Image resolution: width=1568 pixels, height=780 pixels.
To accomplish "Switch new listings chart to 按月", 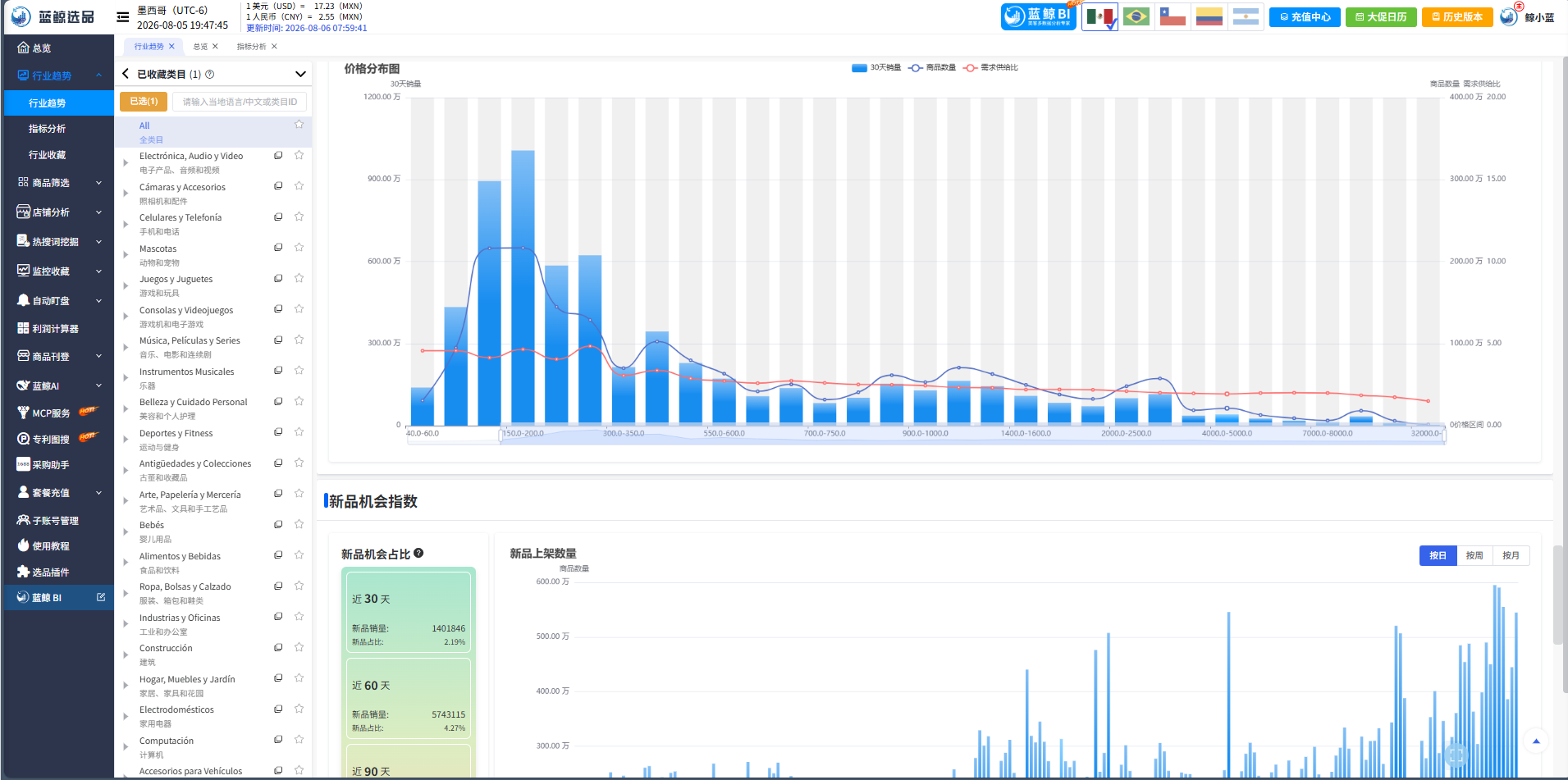I will pos(1511,555).
